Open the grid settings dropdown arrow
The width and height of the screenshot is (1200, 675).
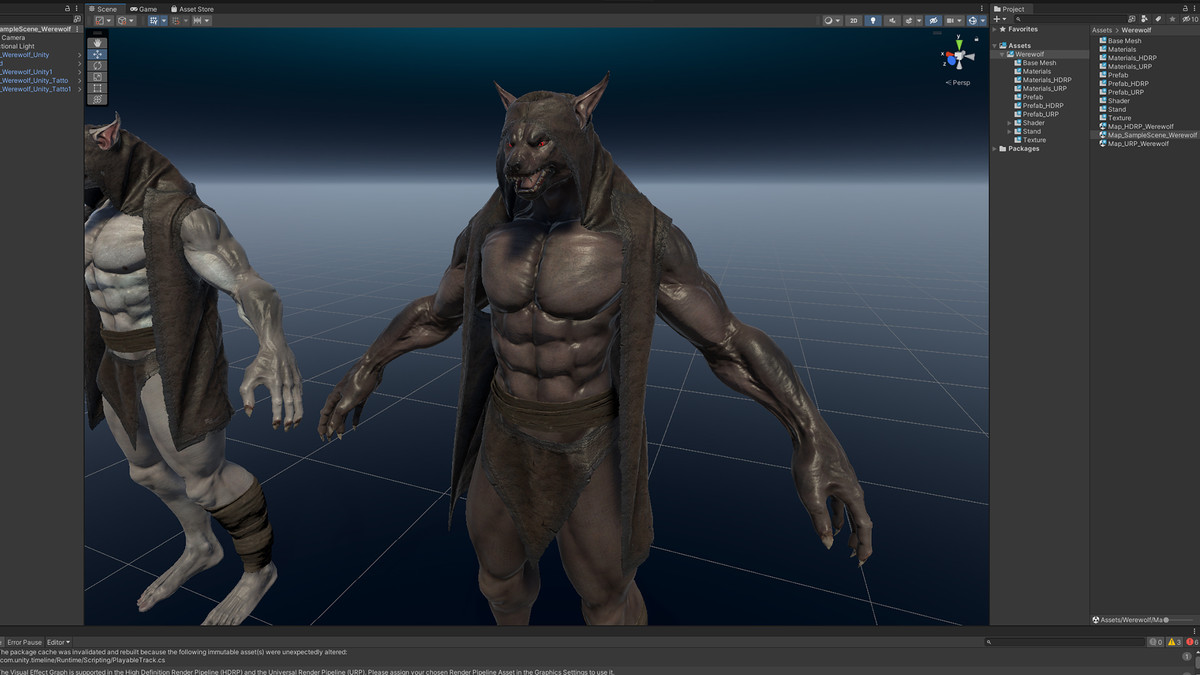(164, 20)
